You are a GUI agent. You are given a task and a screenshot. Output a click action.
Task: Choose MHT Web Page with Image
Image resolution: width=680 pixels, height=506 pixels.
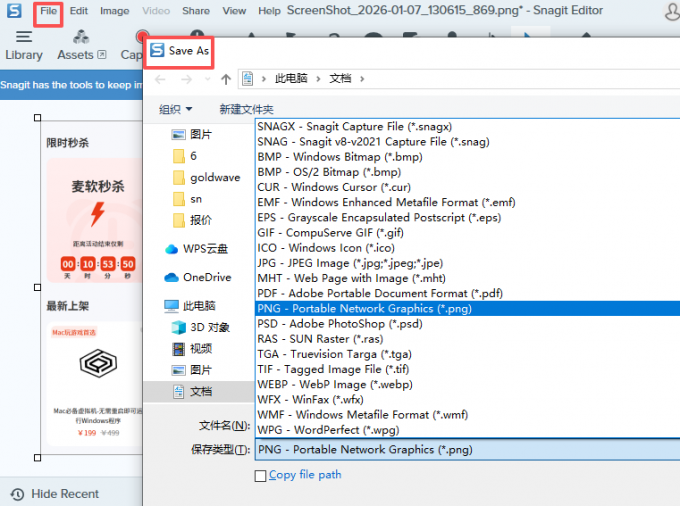tap(468, 278)
